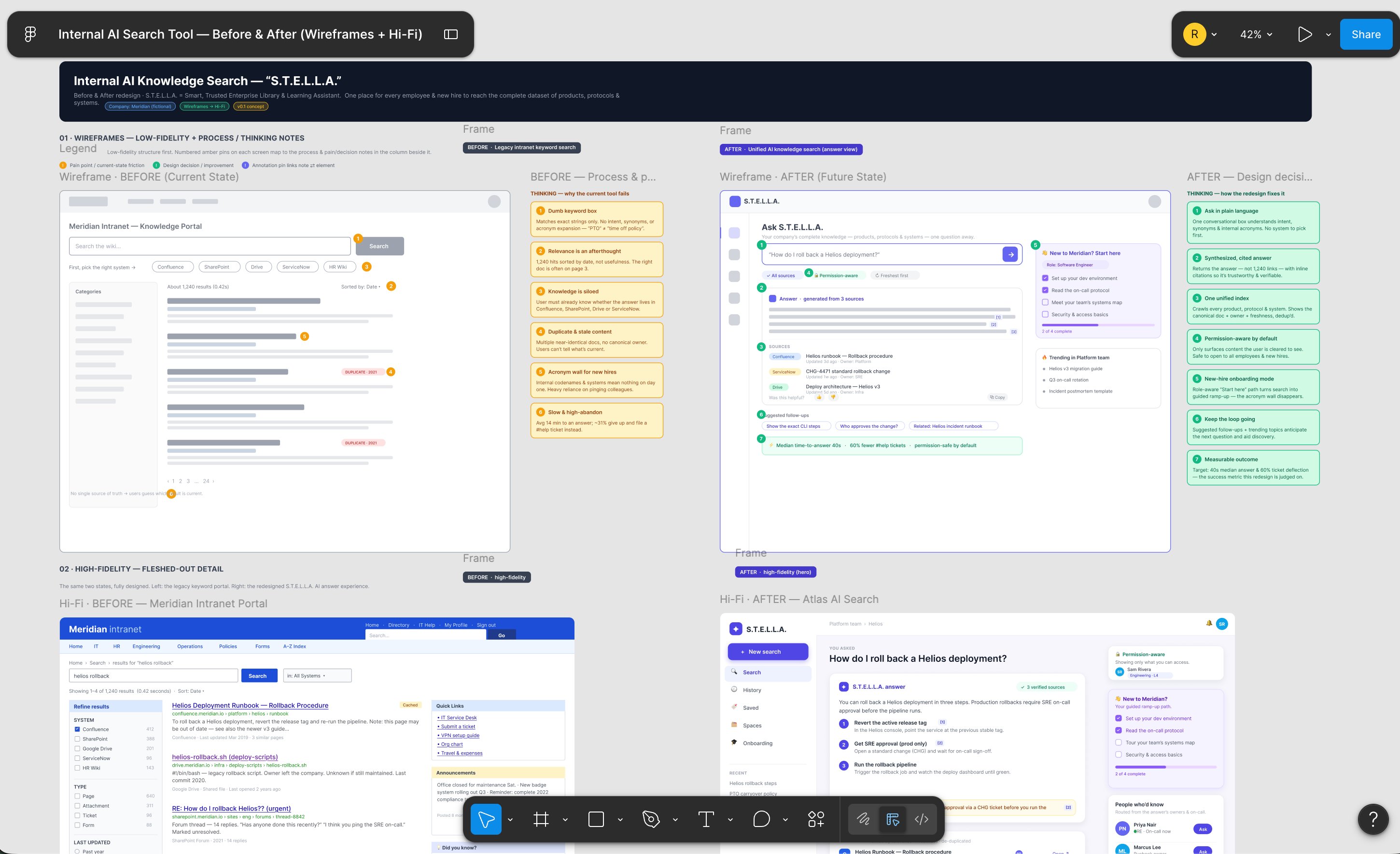This screenshot has width=1400, height=854.
Task: Click the Copy icon in the wireframe answer card
Action: 997,397
